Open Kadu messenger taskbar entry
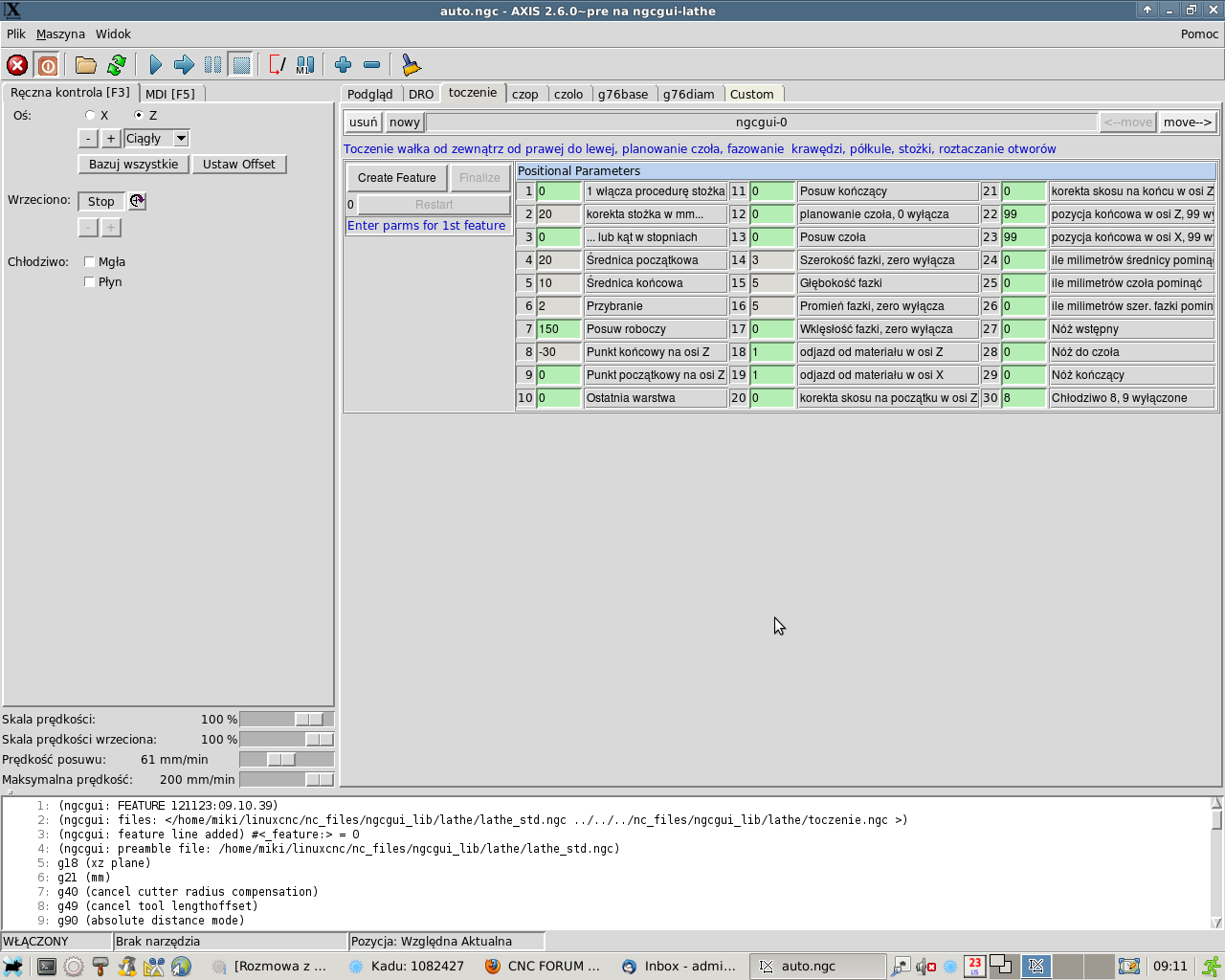The image size is (1225, 980). point(407,967)
